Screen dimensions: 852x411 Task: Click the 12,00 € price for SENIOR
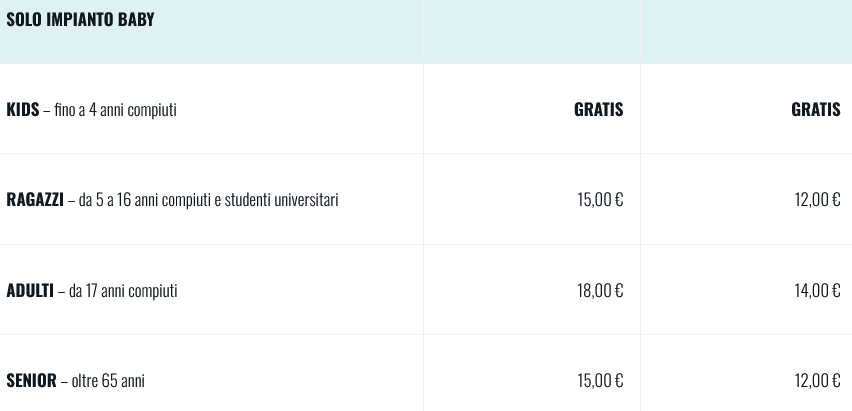coord(817,381)
